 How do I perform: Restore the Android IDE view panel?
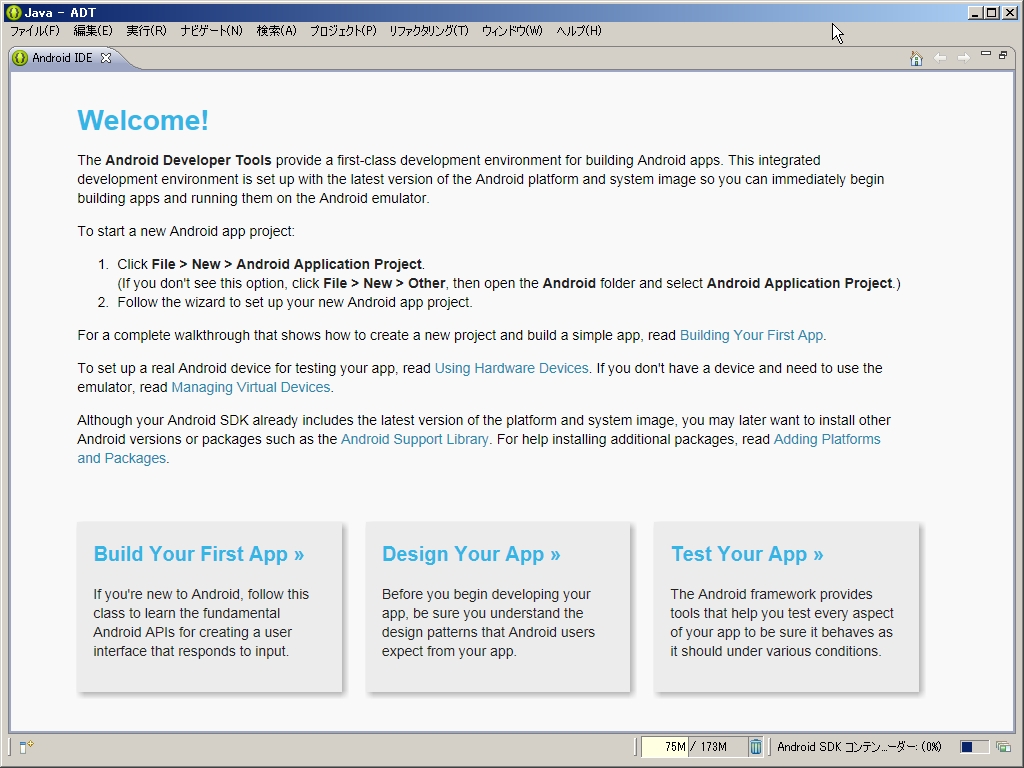coord(1003,56)
